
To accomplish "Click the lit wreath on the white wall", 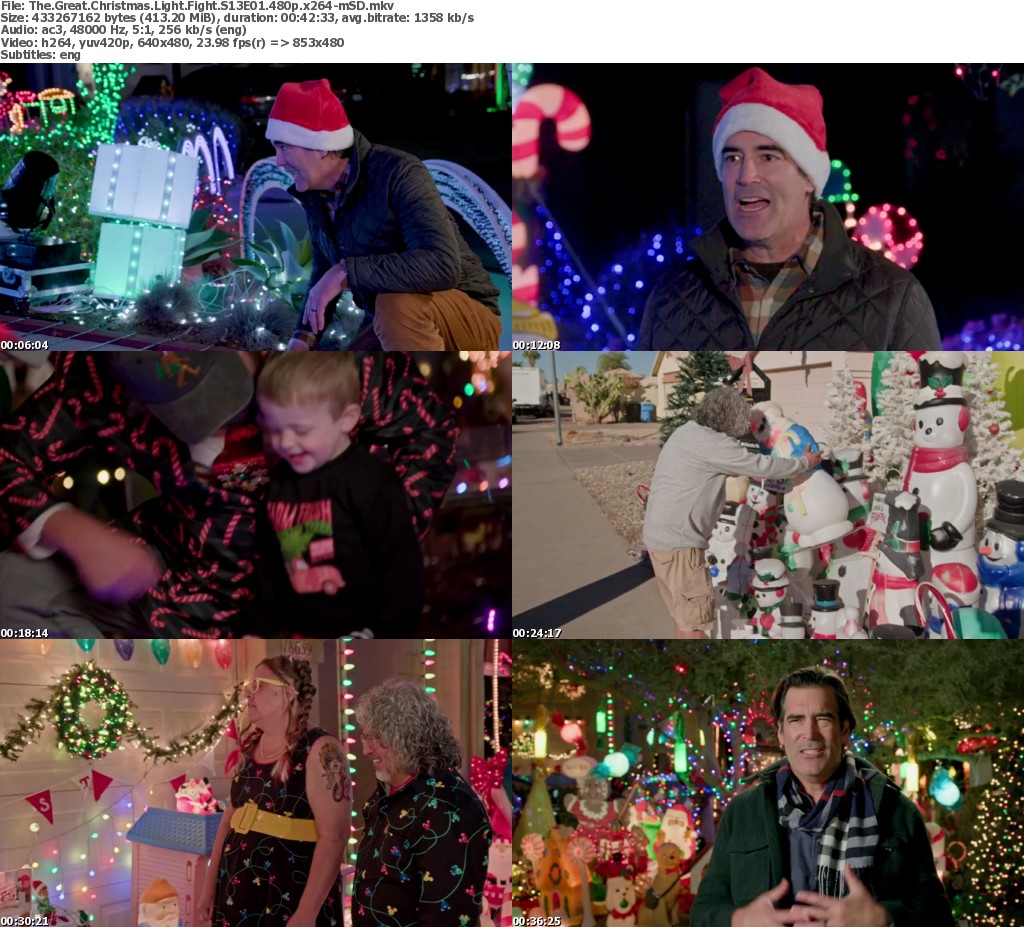I will [92, 709].
